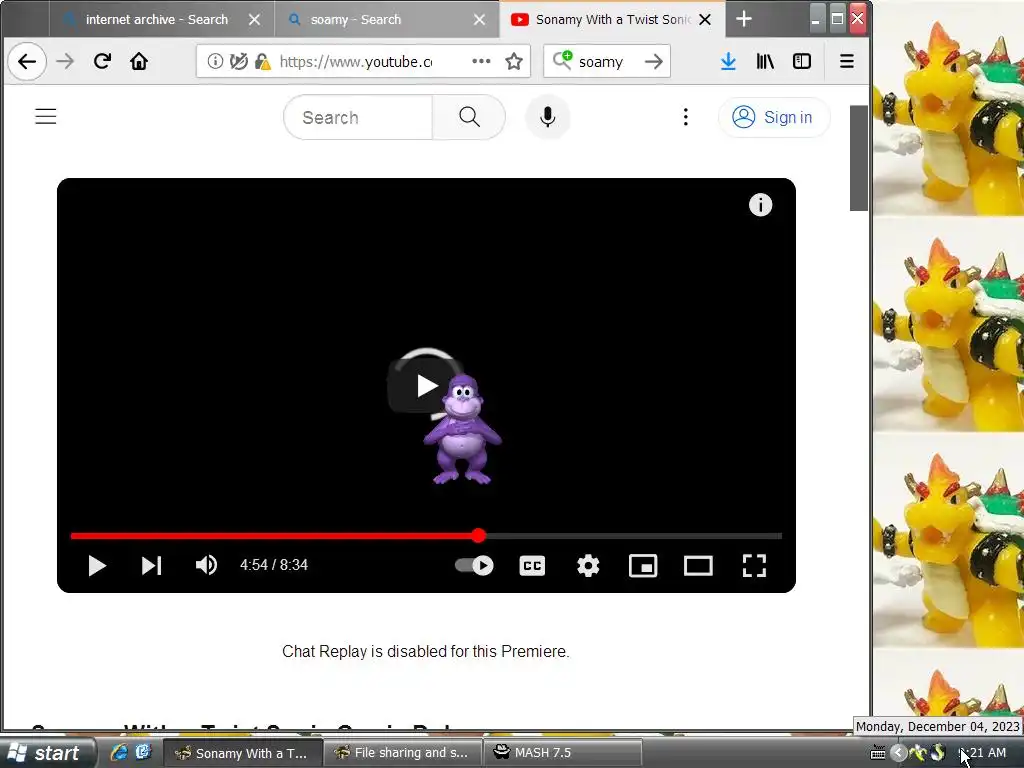This screenshot has width=1024, height=768.
Task: Close the 'internet archive - Search' tab
Action: tap(255, 20)
